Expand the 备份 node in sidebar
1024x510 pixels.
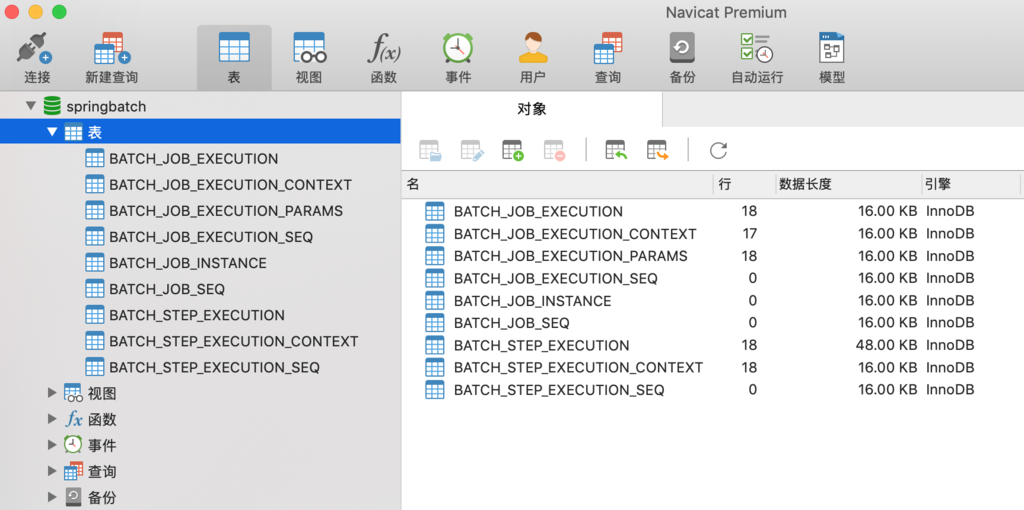click(52, 498)
